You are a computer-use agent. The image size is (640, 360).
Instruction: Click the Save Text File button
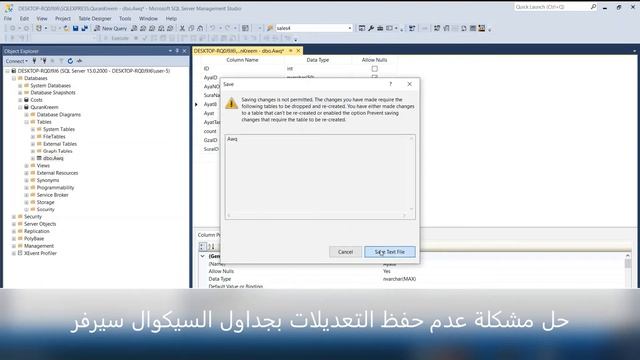(x=390, y=252)
